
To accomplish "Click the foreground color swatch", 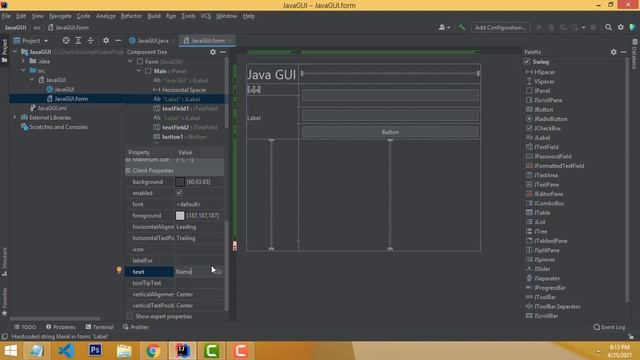I will [180, 216].
